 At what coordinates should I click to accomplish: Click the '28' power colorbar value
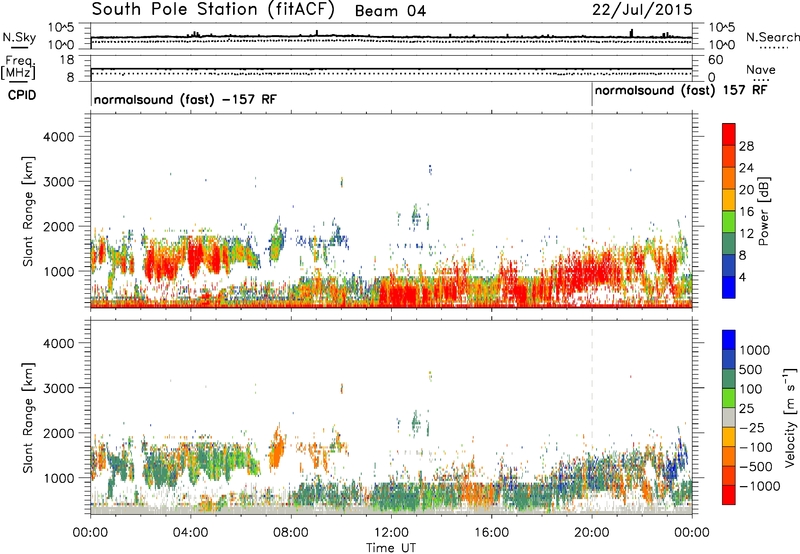click(746, 146)
